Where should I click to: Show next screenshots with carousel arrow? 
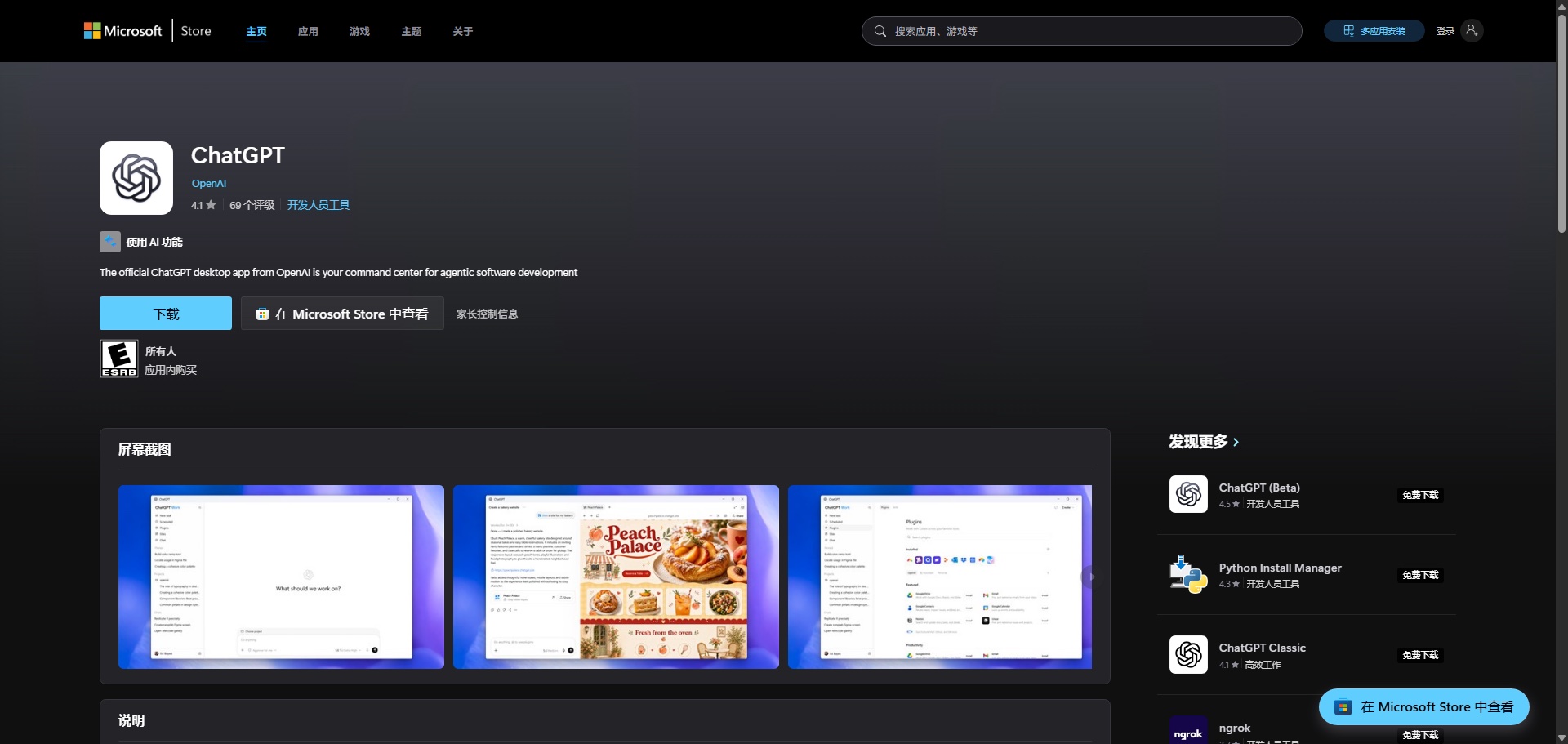1091,577
